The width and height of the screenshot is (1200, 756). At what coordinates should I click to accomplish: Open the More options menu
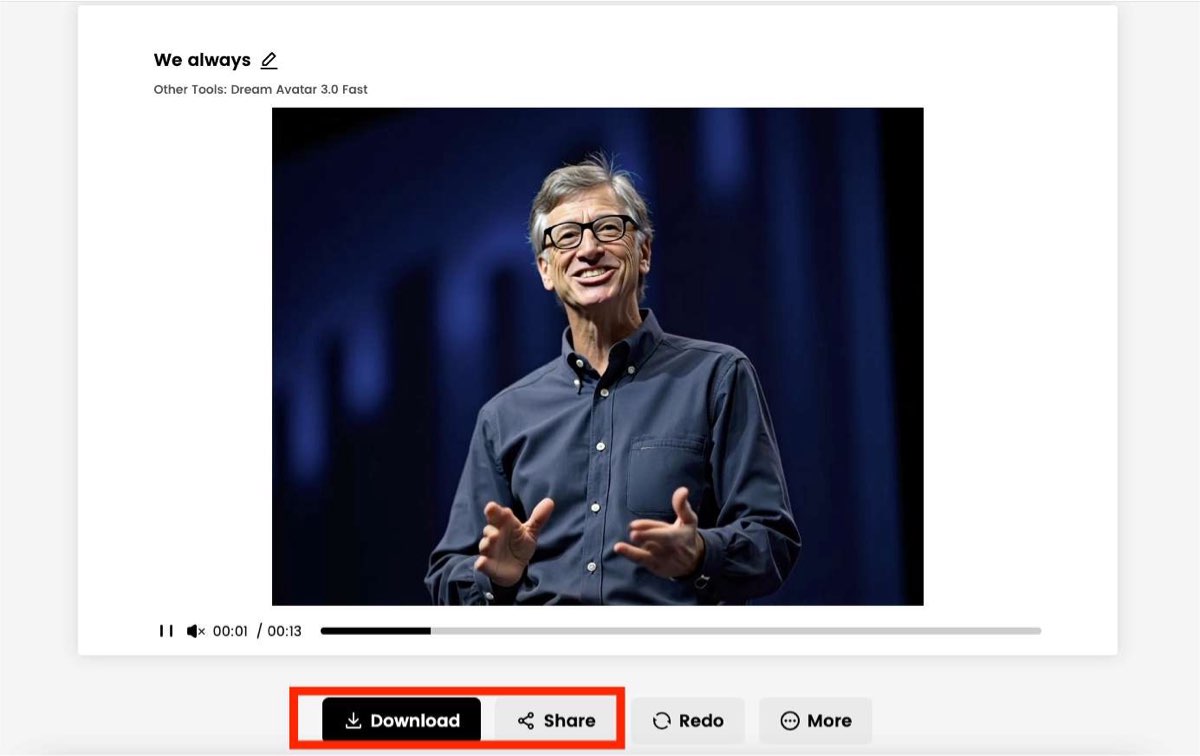816,720
